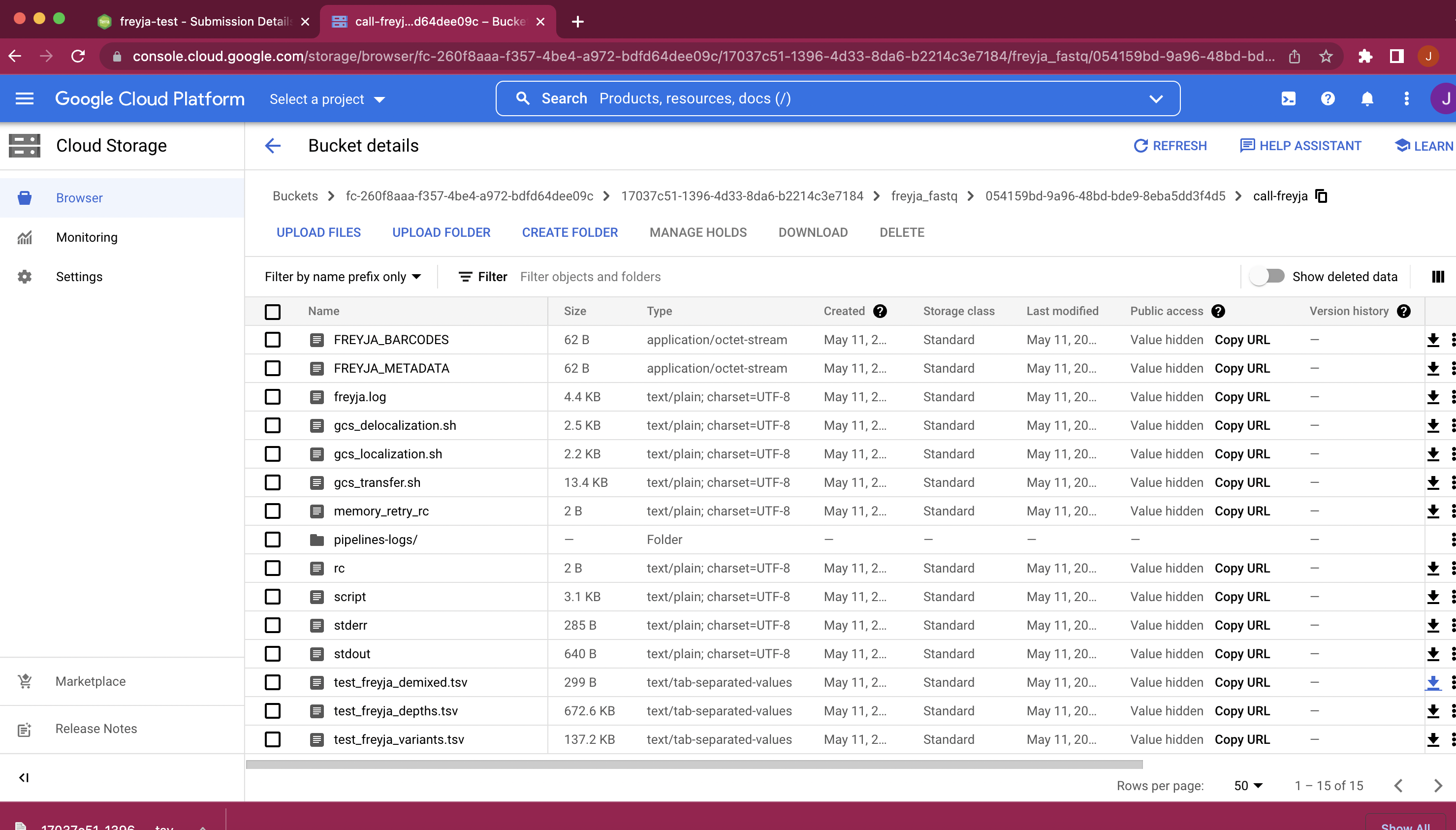1456x830 pixels.
Task: Open the three-dot utilities menu in header
Action: click(x=1406, y=98)
